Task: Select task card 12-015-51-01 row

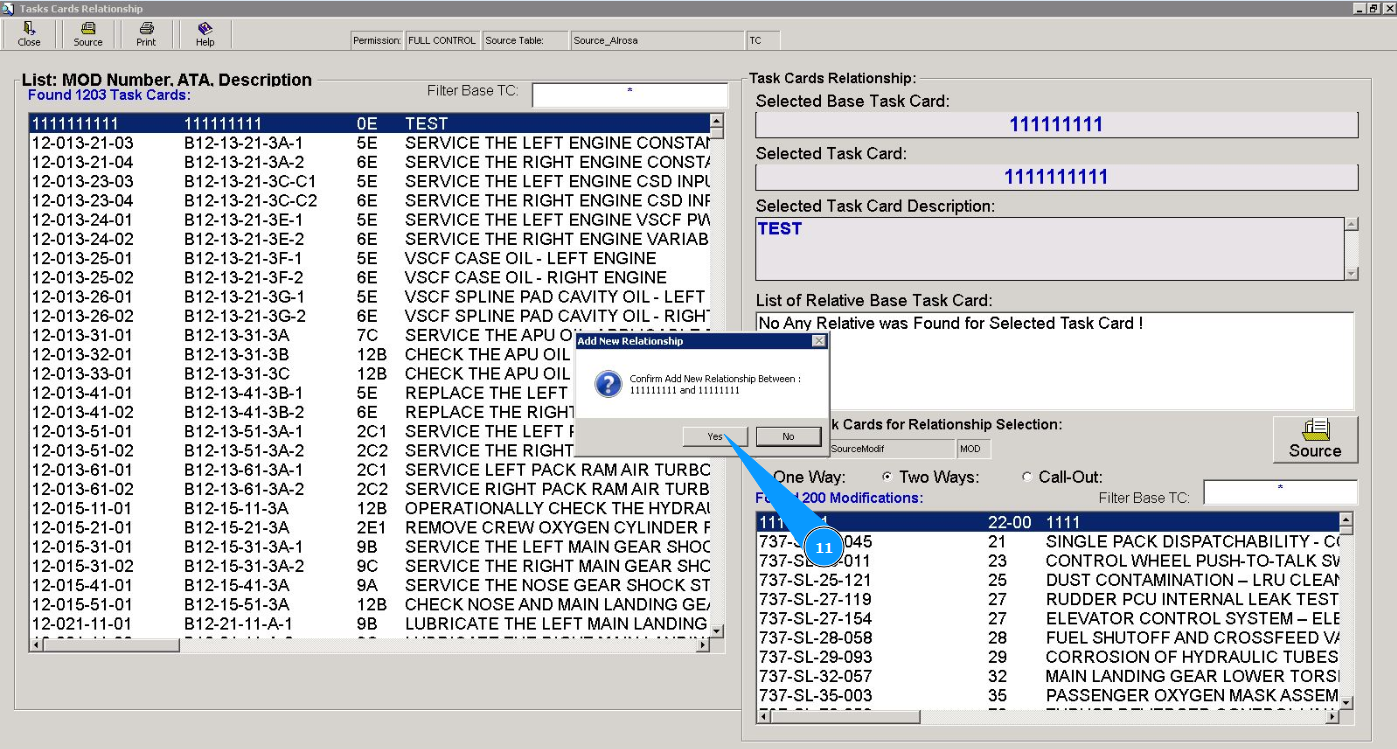Action: (370, 604)
